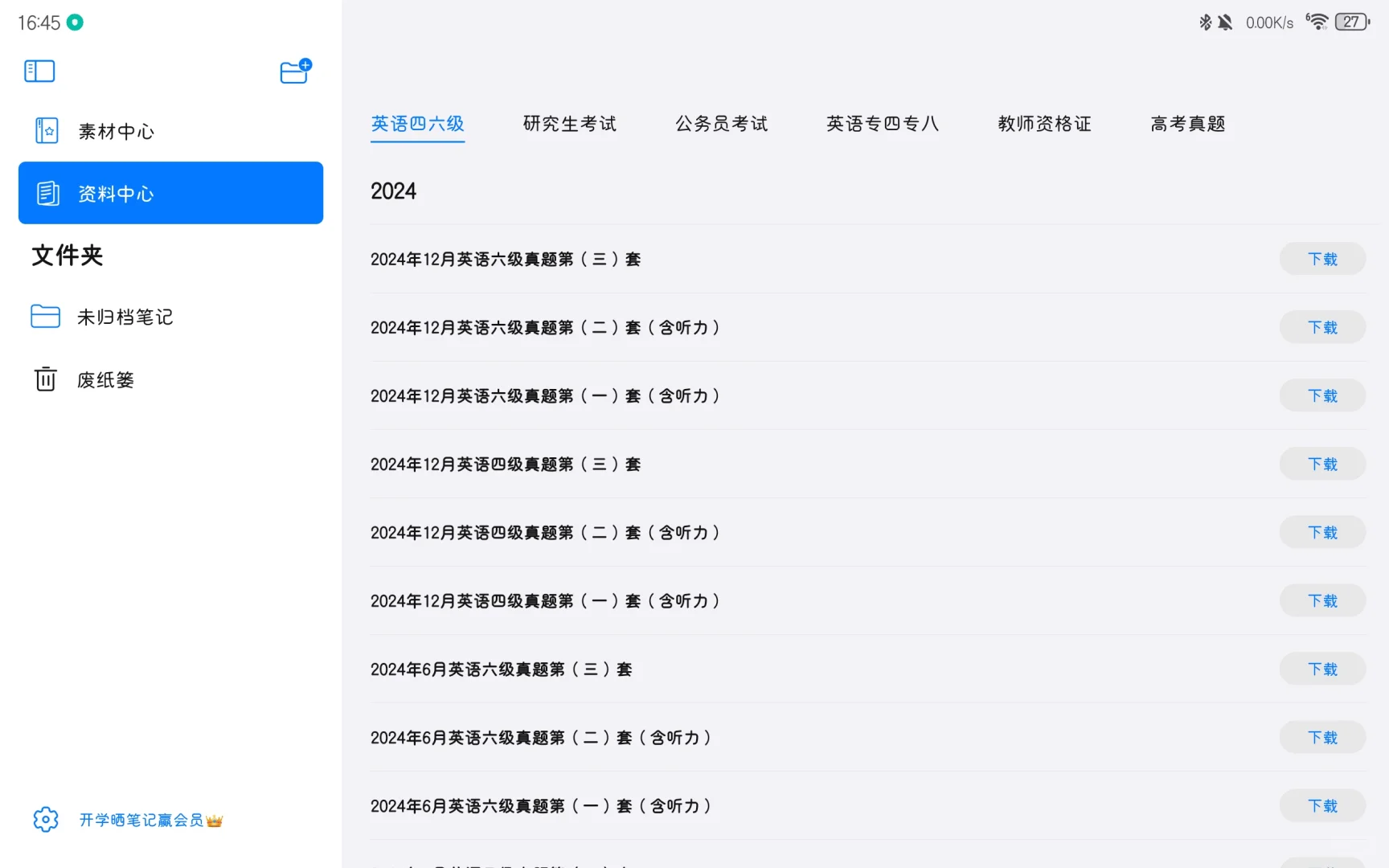Create a new folder
This screenshot has height=868, width=1389.
coord(294,71)
